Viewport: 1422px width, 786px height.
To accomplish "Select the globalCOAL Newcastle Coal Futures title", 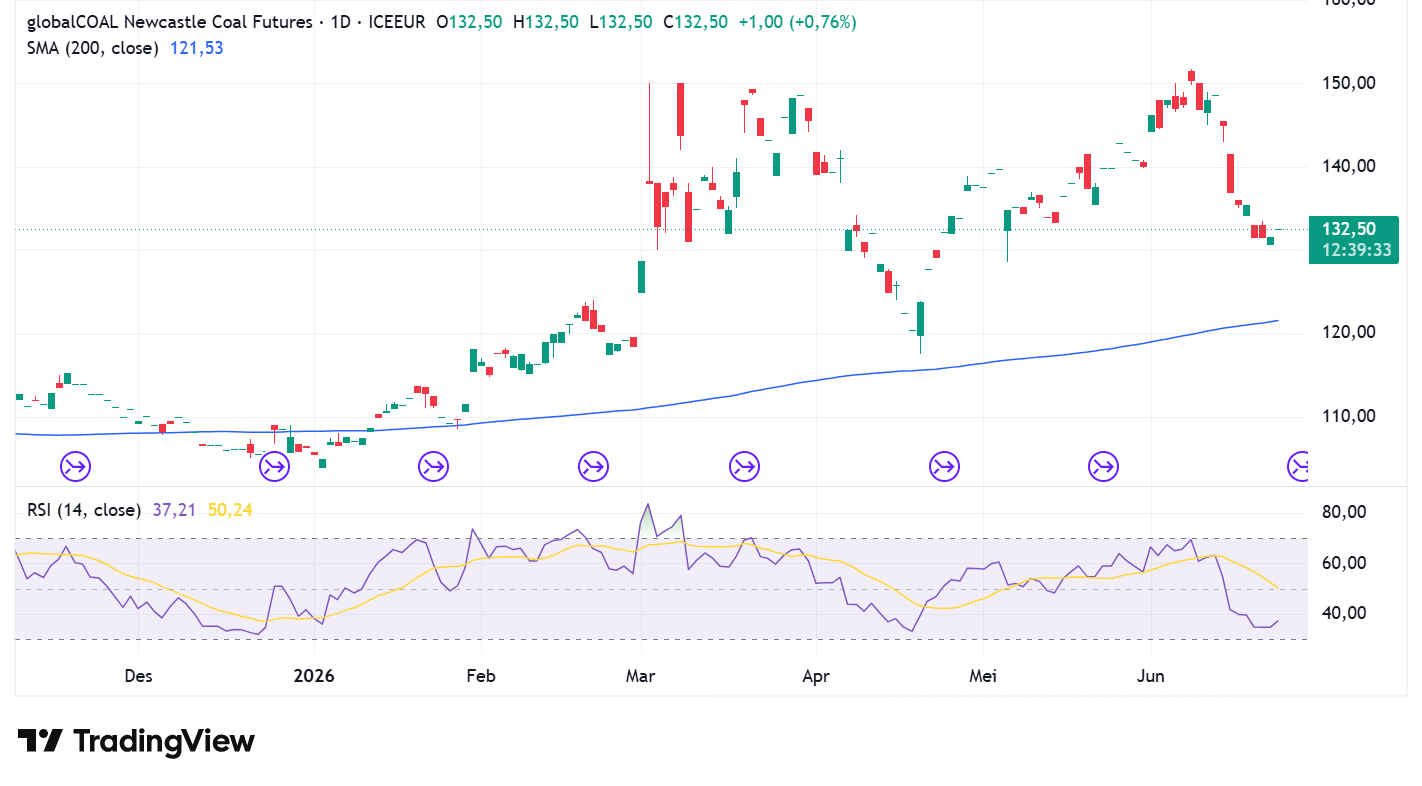I will pyautogui.click(x=169, y=22).
